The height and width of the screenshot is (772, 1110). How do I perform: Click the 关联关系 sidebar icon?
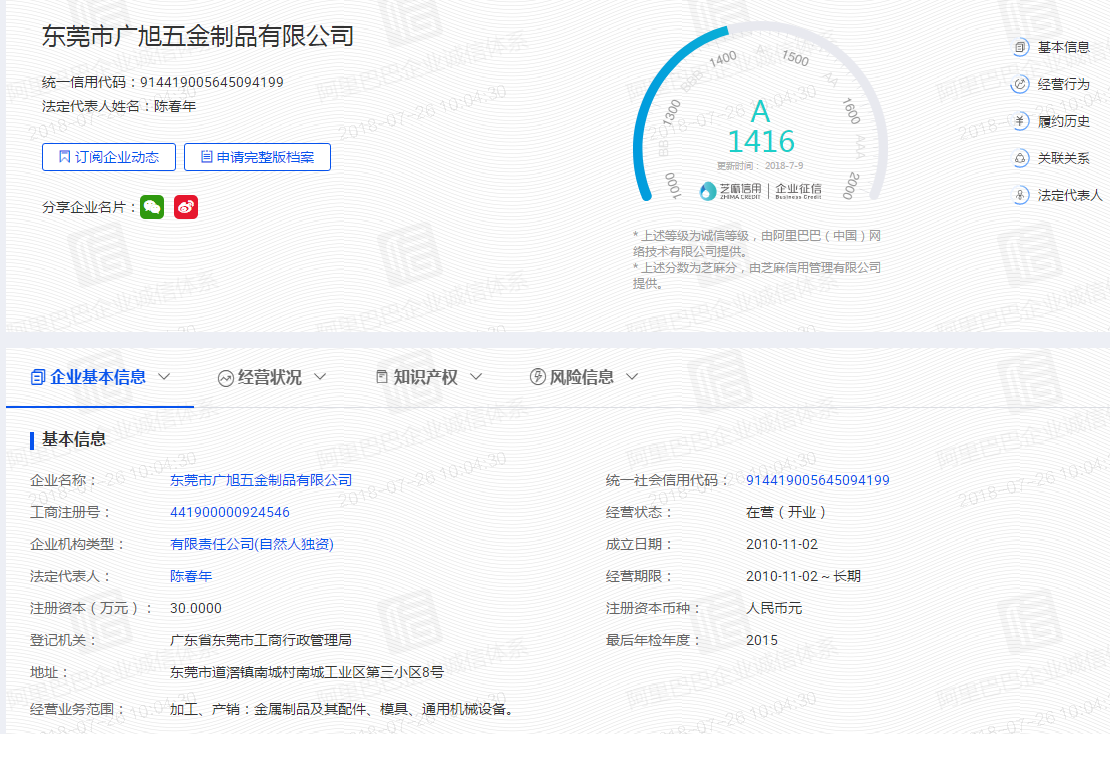pos(1020,158)
